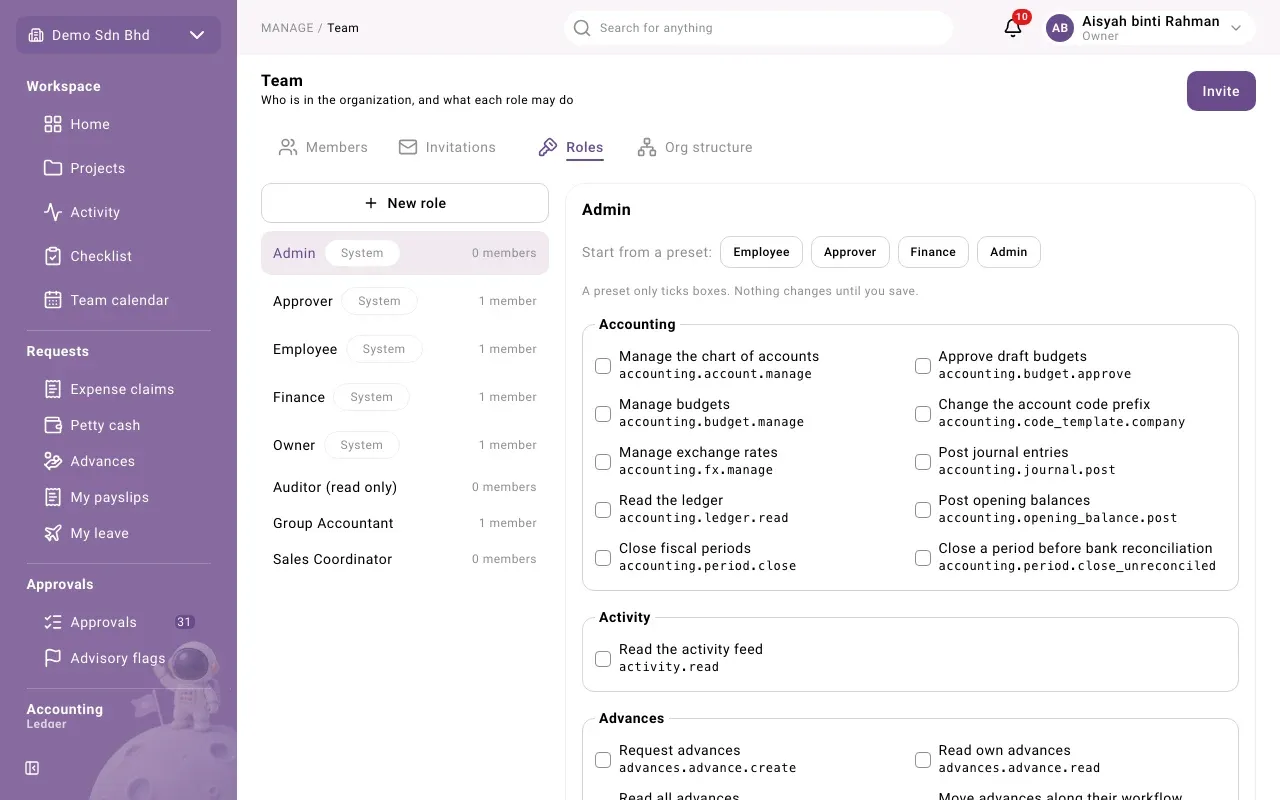Apply the Finance preset

point(933,252)
